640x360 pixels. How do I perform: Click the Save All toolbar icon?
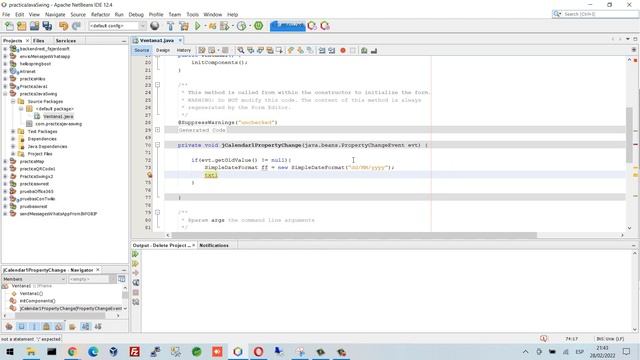[x=47, y=26]
